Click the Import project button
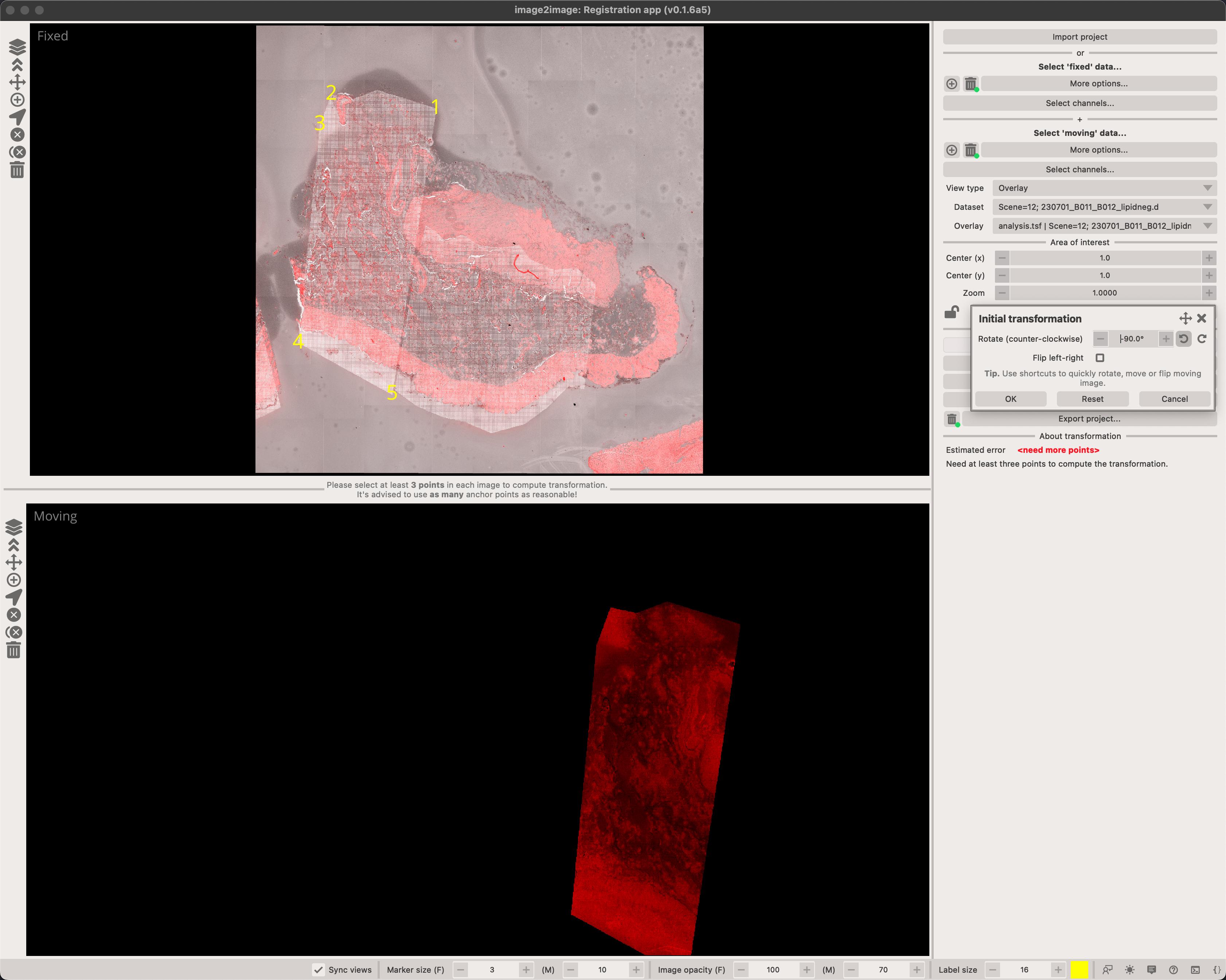 point(1079,37)
